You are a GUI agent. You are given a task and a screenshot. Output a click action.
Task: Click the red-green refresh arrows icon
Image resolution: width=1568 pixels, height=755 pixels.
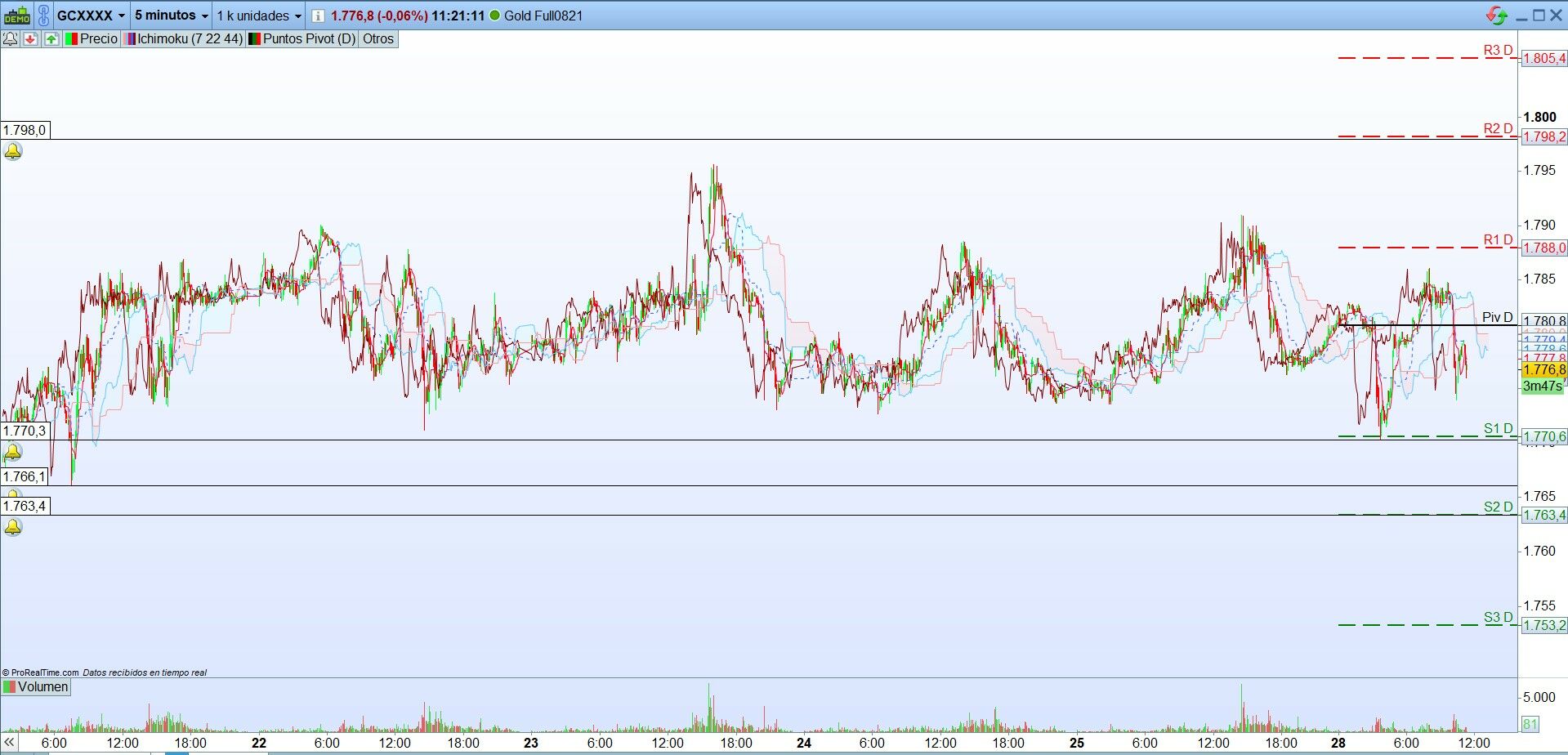(1497, 16)
